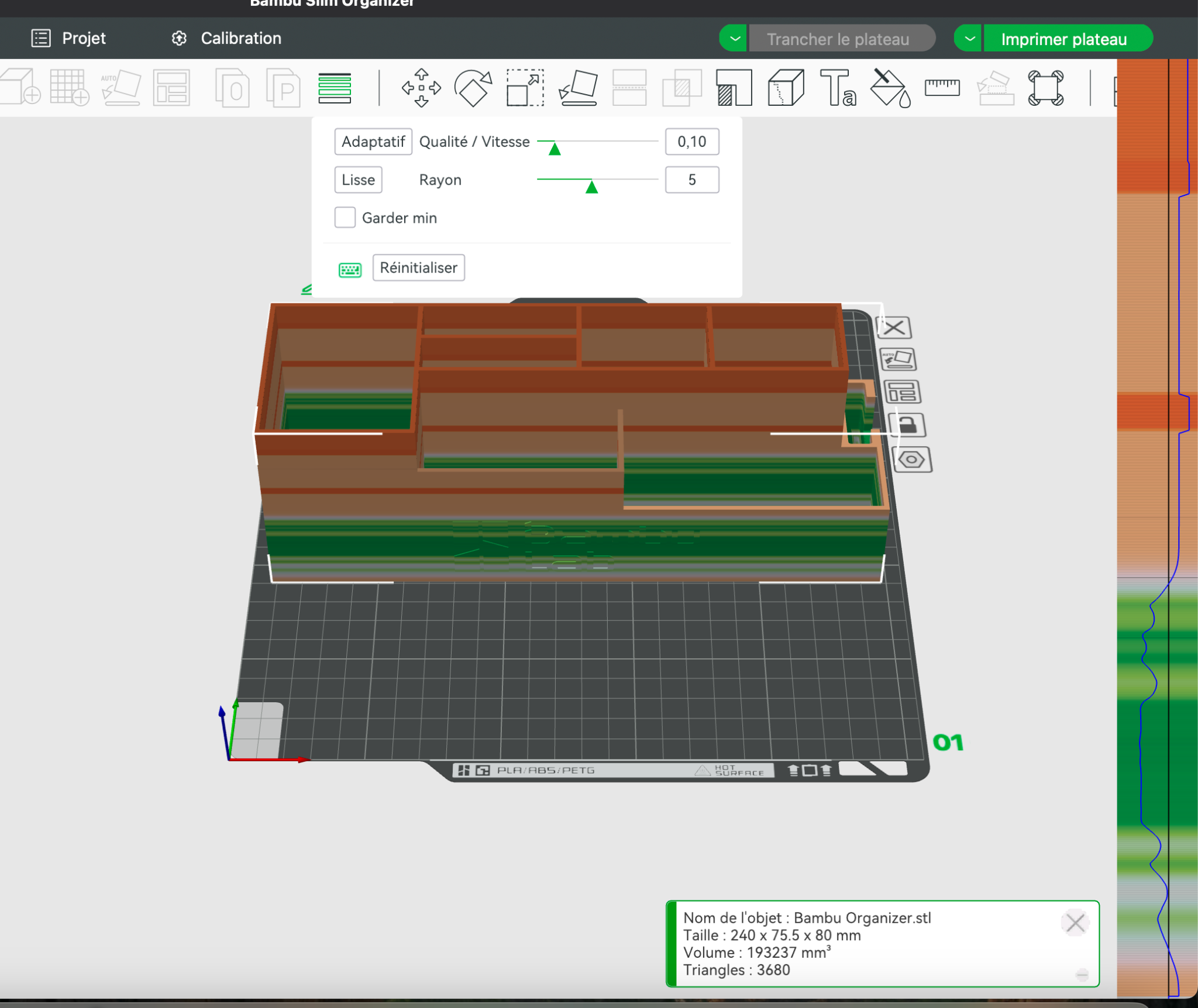Click the Taille 240 x 75.5 x 80 mm line
This screenshot has height=1008, width=1198.
(772, 935)
